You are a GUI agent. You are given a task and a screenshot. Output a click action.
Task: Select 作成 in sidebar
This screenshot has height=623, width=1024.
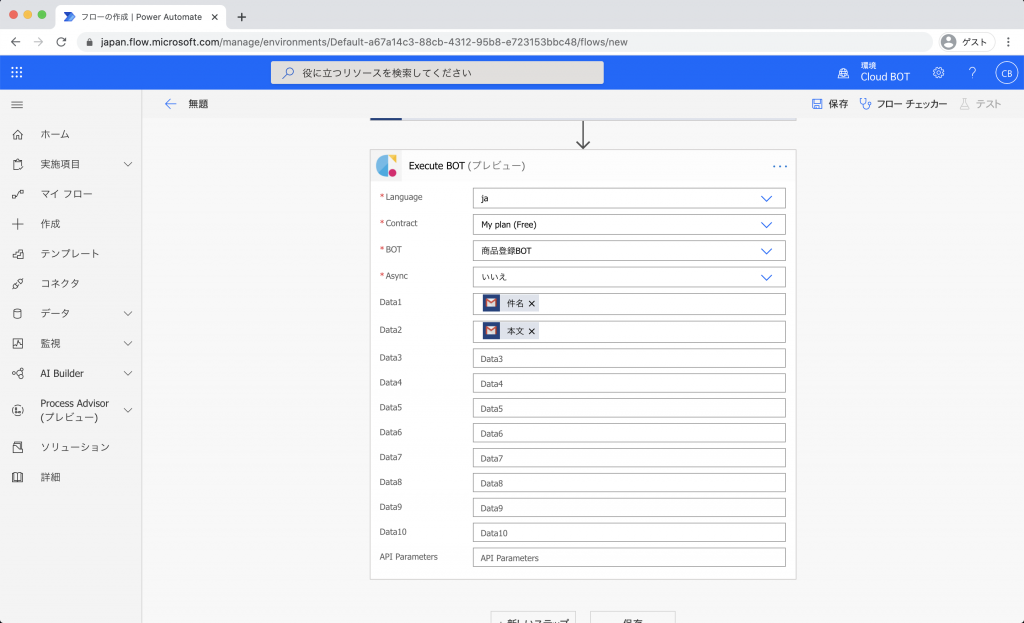(x=50, y=224)
